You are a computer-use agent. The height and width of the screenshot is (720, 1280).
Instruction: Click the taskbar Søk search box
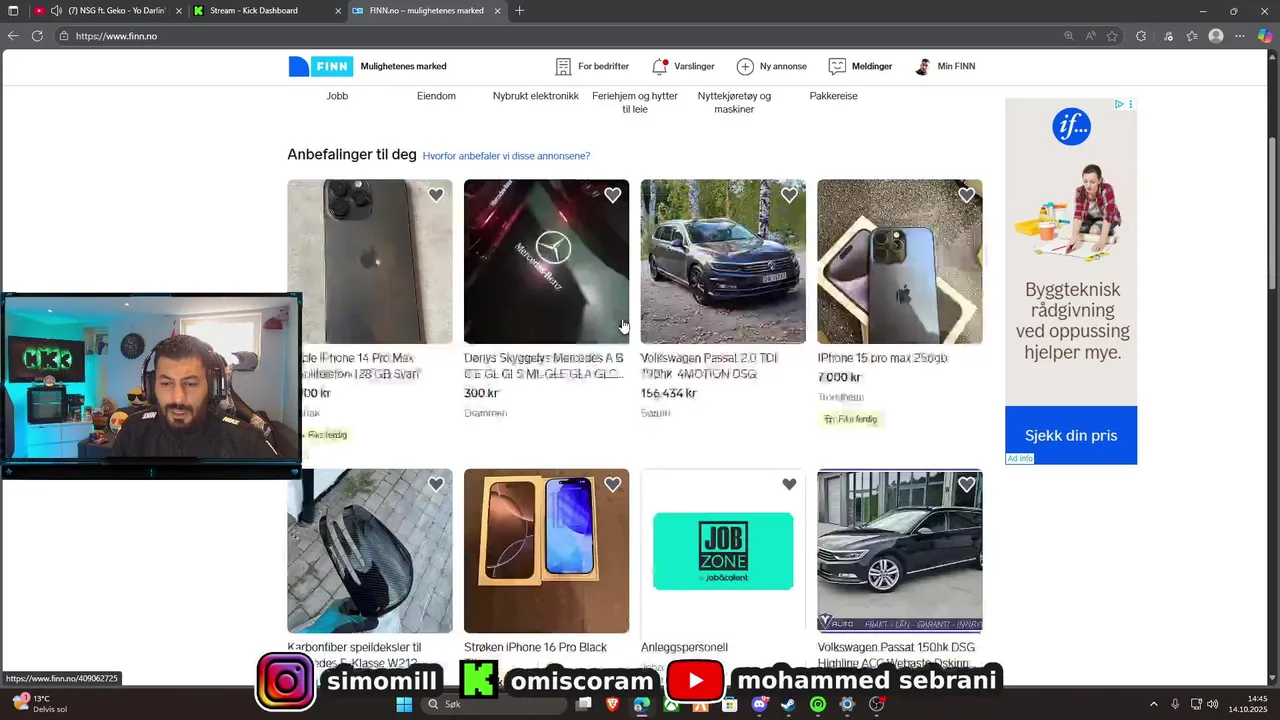[494, 704]
